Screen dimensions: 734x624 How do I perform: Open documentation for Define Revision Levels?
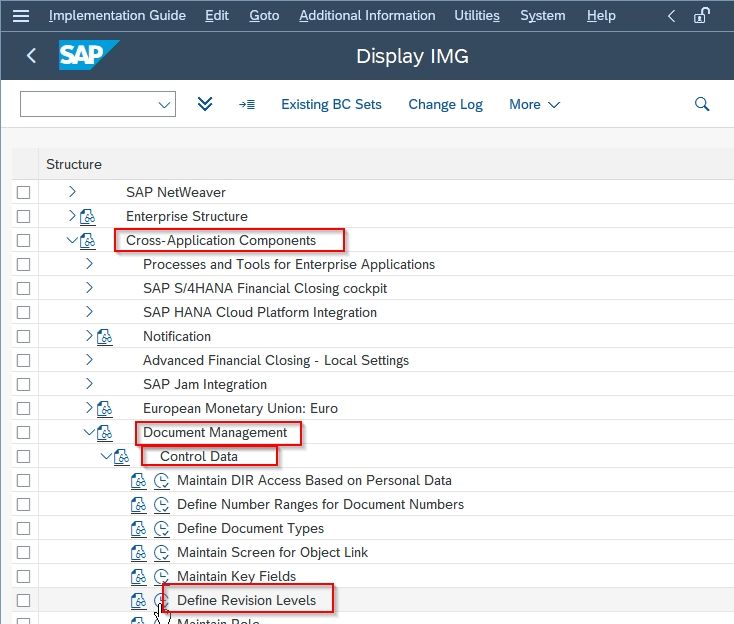point(138,601)
